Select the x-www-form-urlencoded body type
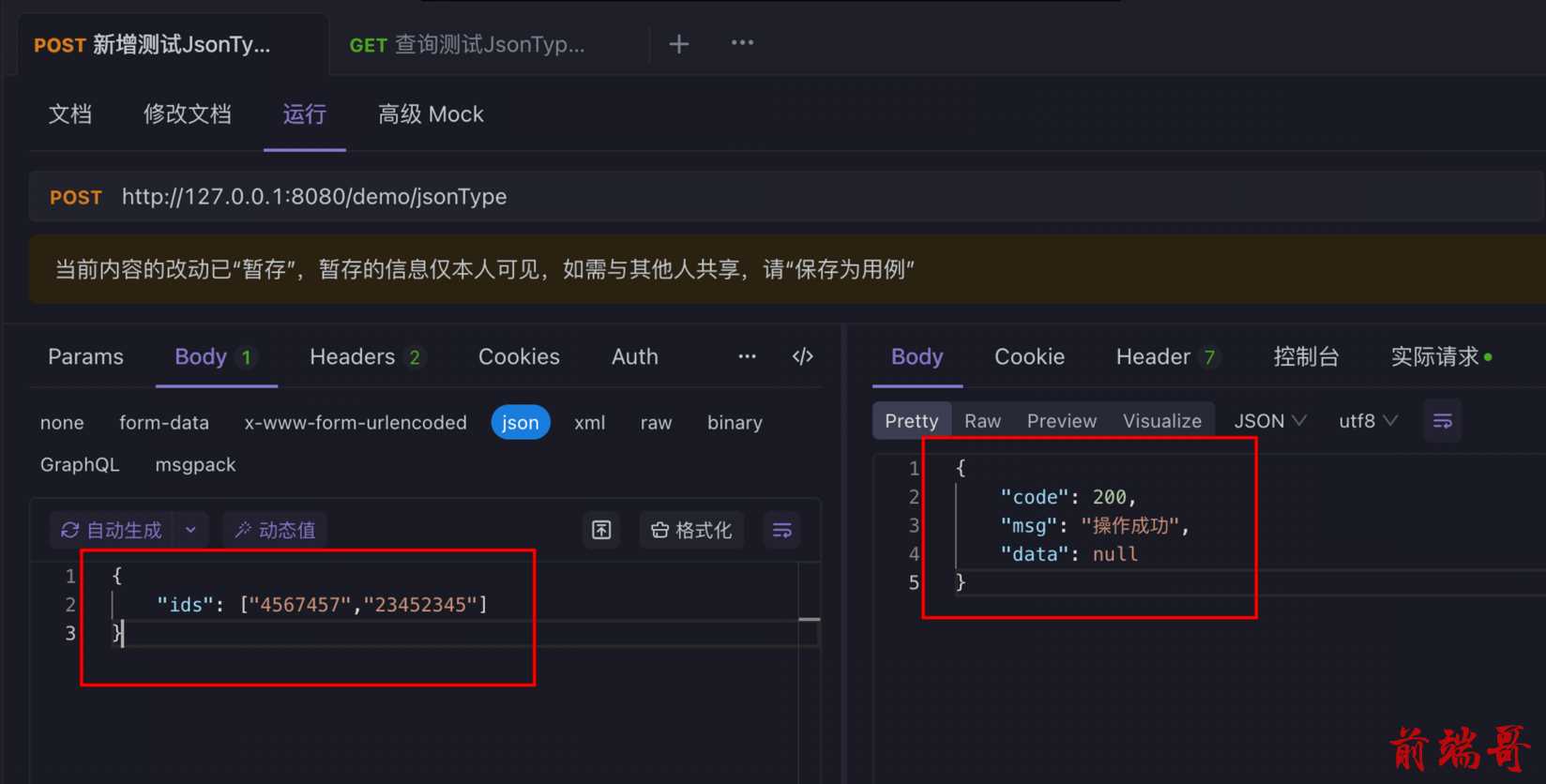This screenshot has width=1546, height=784. (356, 423)
